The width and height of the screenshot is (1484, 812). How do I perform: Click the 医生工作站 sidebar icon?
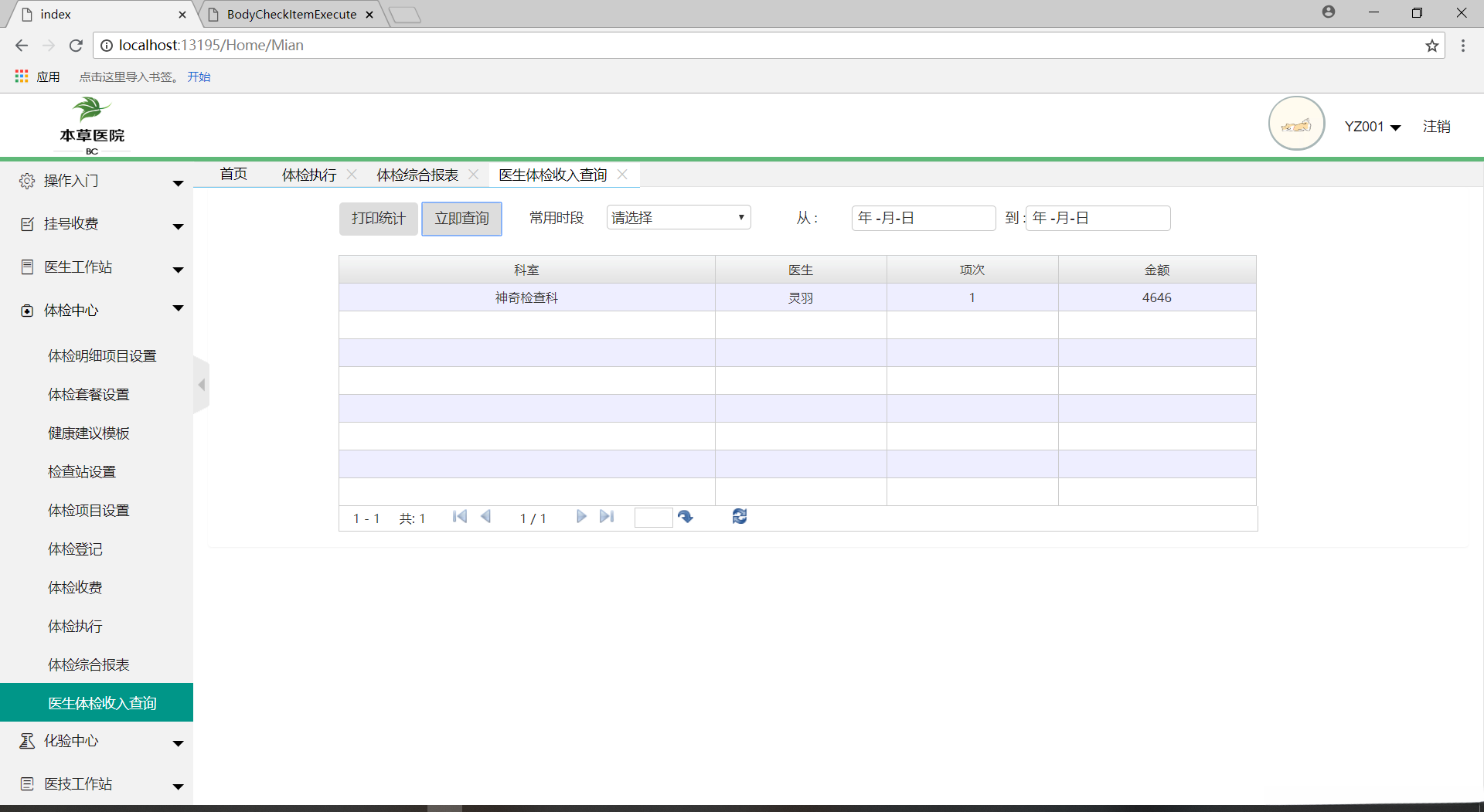(x=27, y=267)
